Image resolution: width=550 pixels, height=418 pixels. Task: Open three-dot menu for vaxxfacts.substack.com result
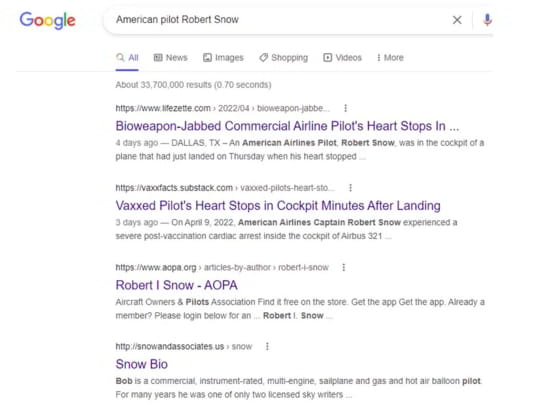[x=350, y=188]
